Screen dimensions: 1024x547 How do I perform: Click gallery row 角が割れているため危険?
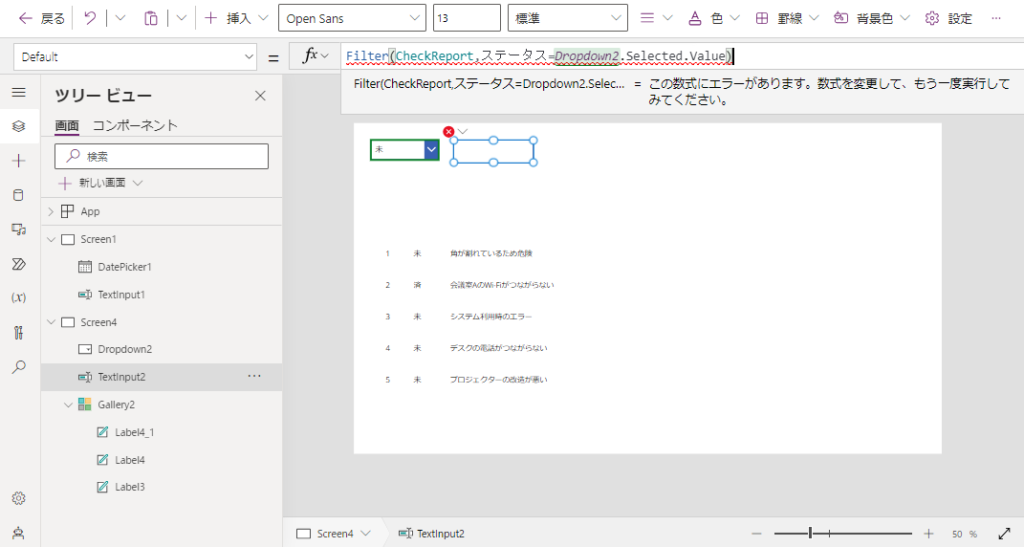[x=491, y=253]
